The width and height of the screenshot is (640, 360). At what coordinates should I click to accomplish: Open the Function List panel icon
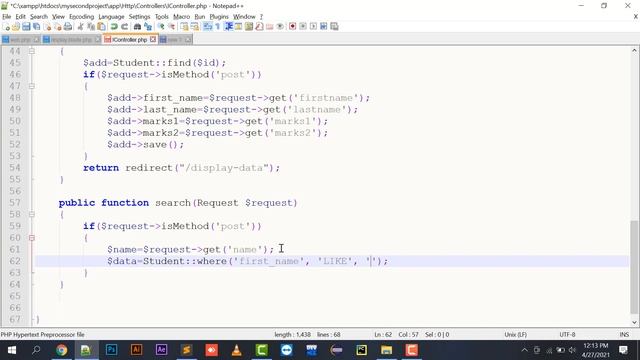point(259,27)
